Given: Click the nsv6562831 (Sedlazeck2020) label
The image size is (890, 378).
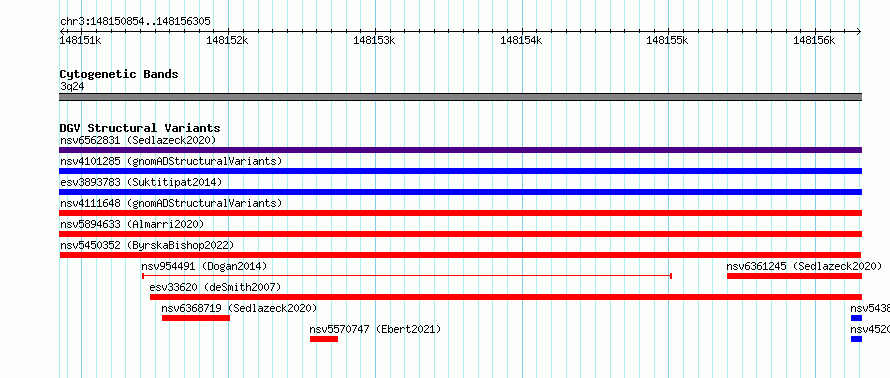Looking at the screenshot, I should click(138, 140).
